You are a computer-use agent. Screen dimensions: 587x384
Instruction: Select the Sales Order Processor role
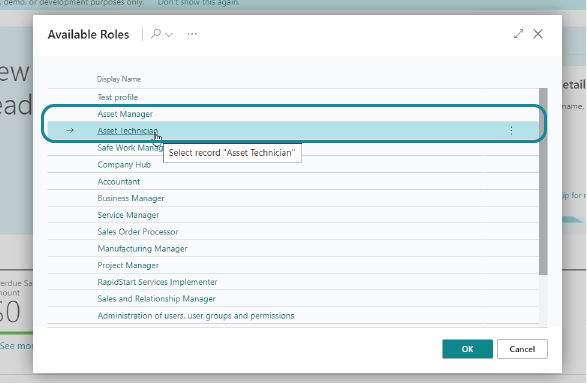coord(138,232)
